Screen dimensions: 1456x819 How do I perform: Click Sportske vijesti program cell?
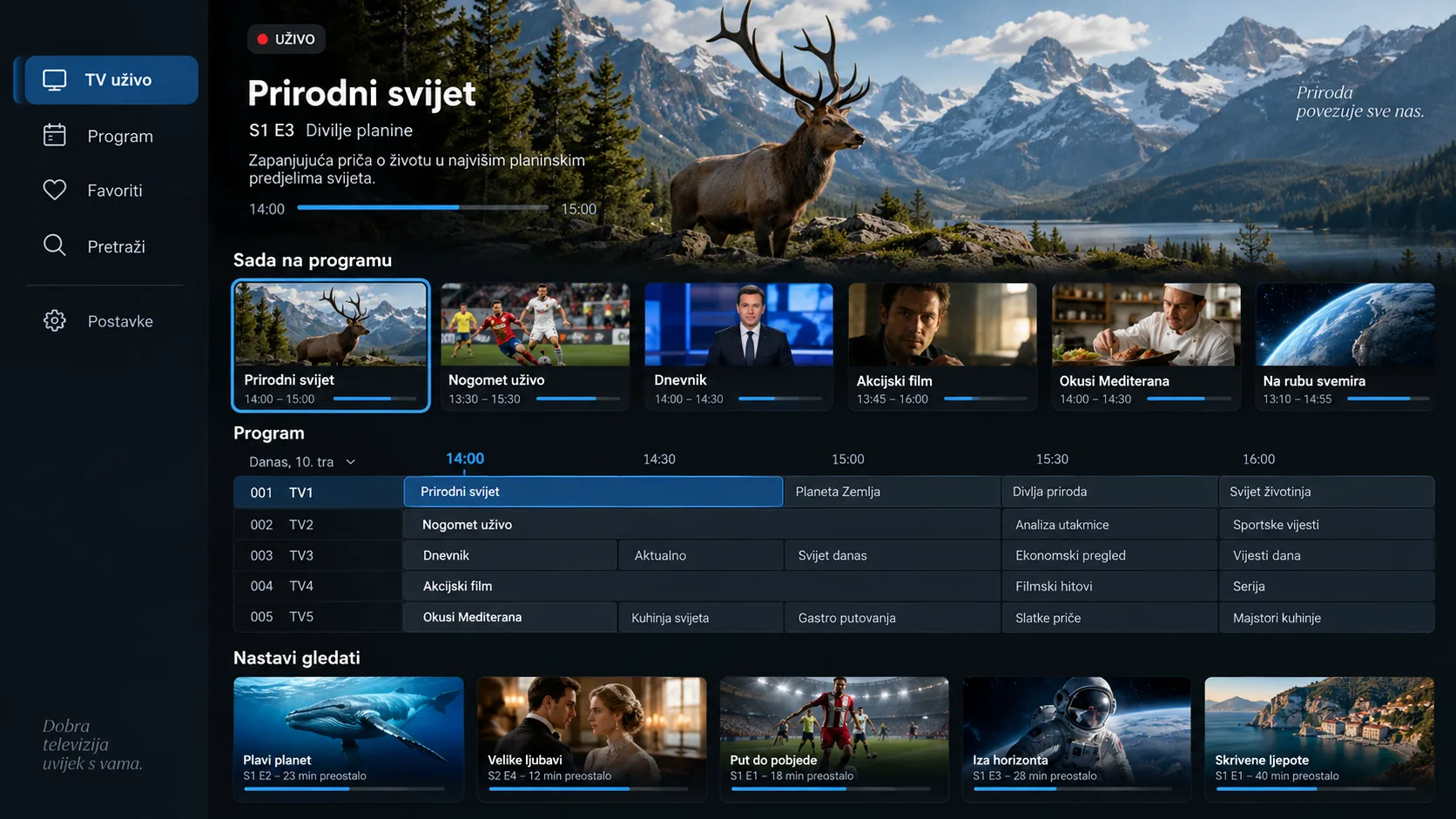pyautogui.click(x=1326, y=525)
